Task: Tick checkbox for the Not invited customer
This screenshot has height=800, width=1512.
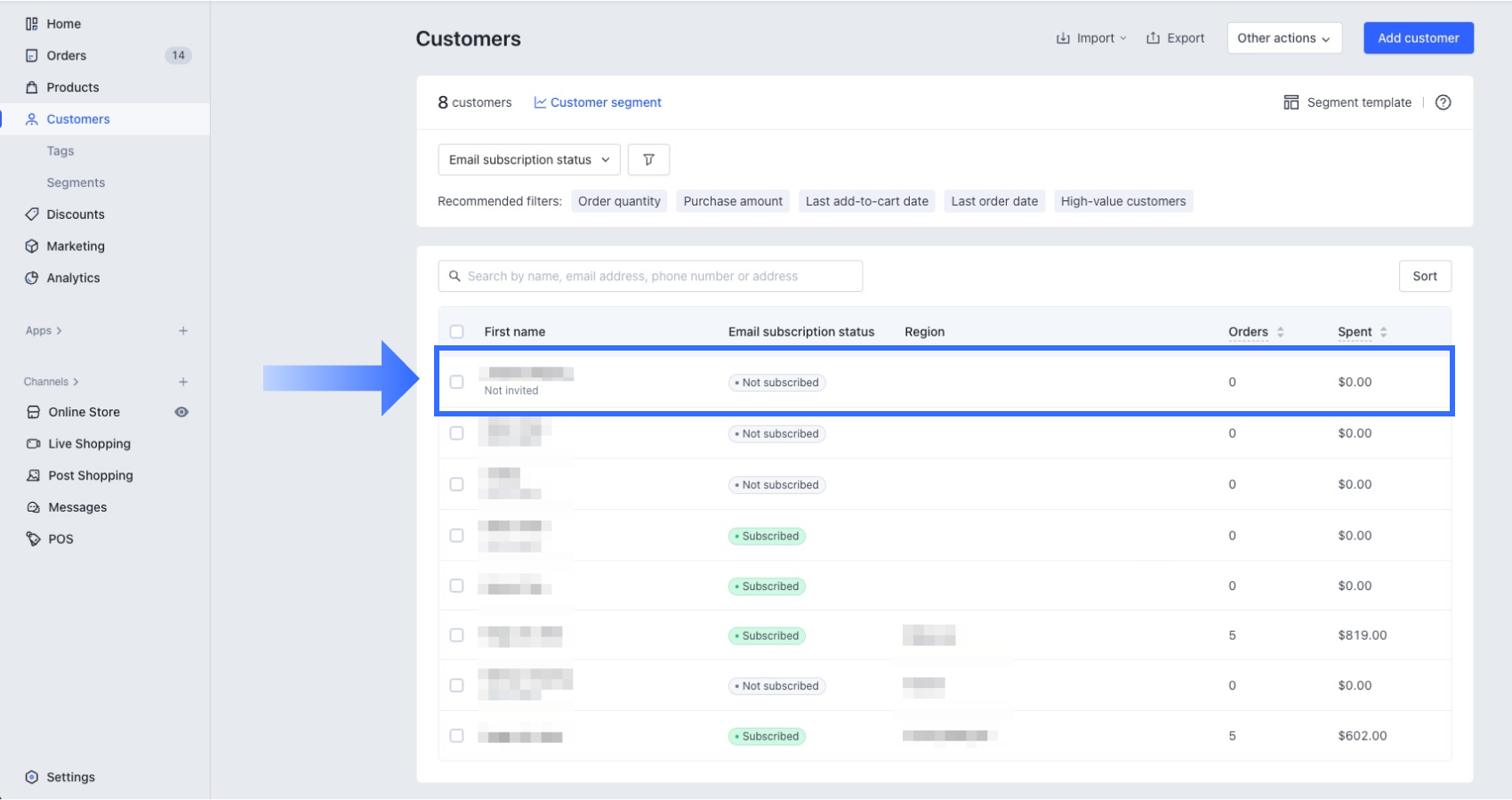Action: (457, 382)
